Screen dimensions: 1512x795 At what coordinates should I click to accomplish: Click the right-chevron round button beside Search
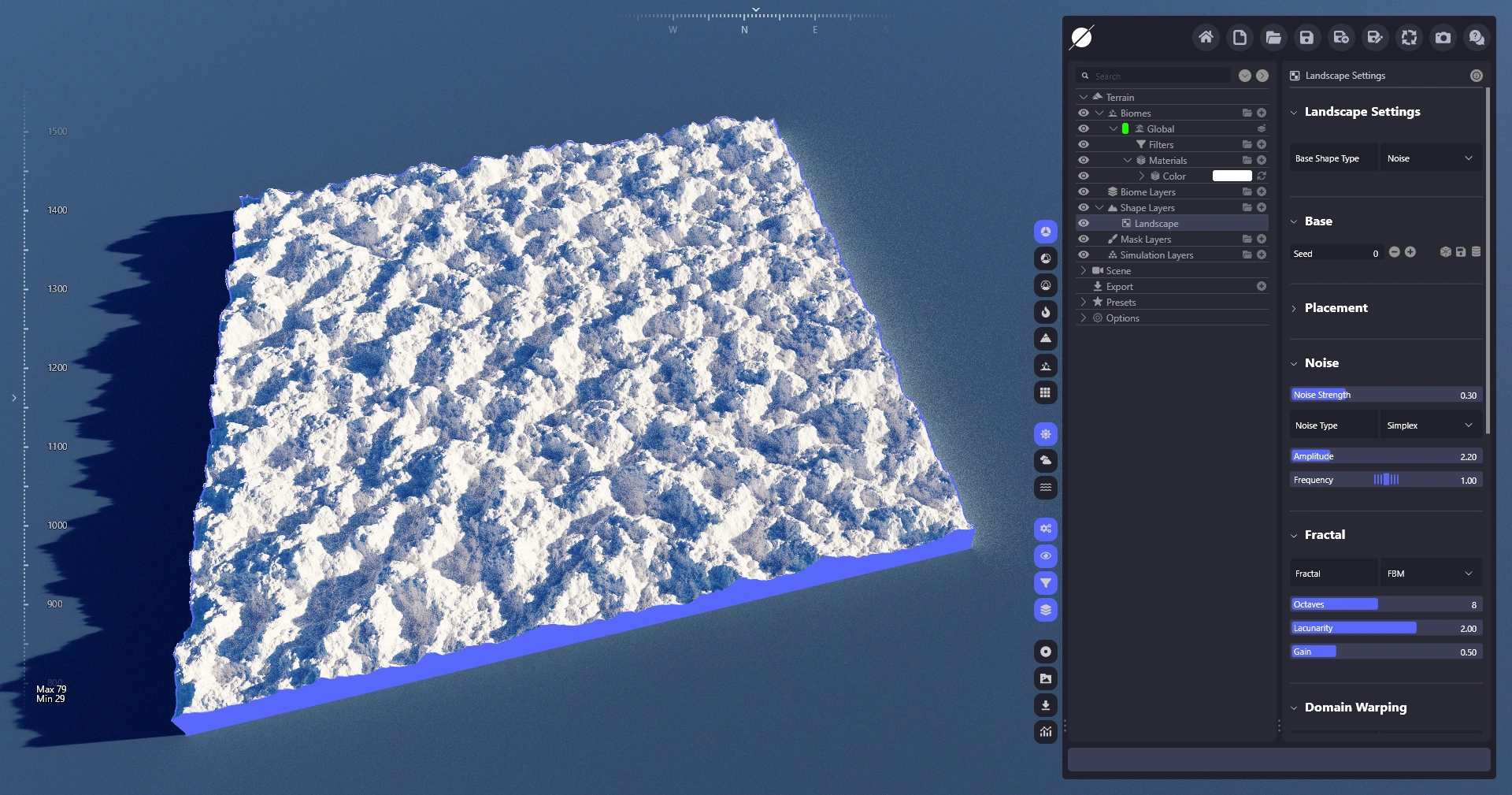(1262, 76)
